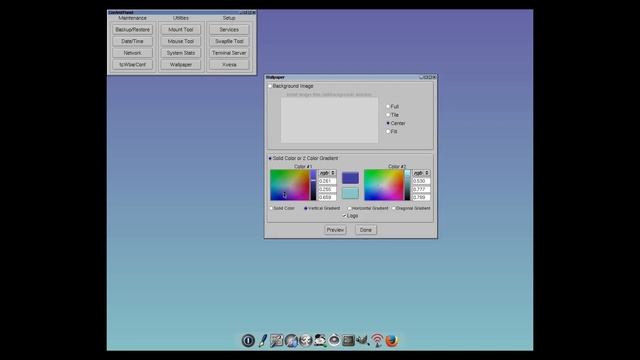This screenshot has width=640, height=360.
Task: Open Terminal Server in Control Panel
Action: 229,53
